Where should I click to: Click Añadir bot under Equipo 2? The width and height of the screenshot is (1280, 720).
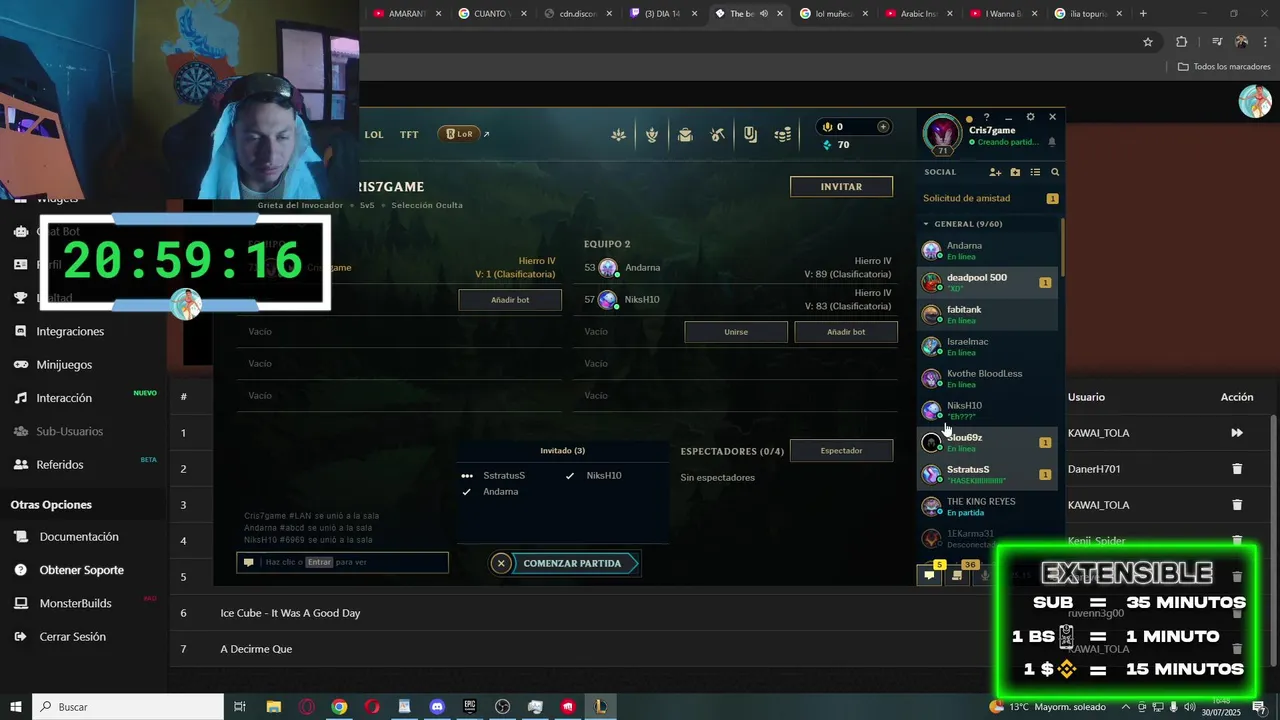846,332
